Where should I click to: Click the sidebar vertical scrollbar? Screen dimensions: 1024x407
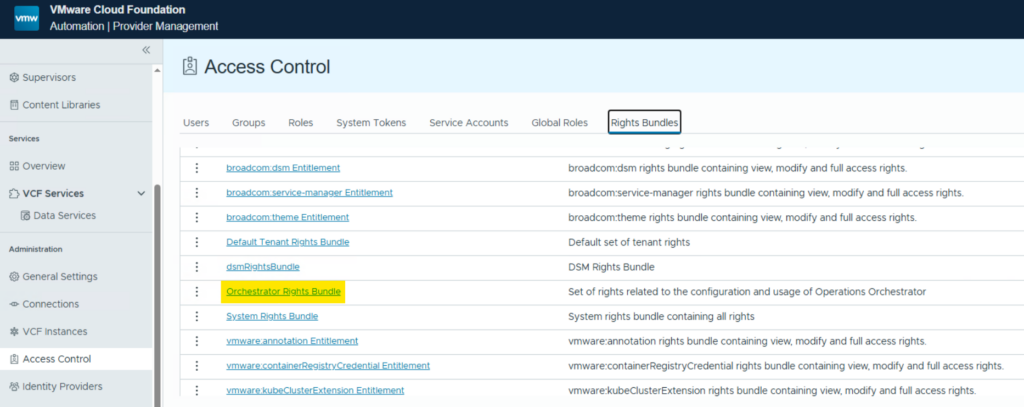point(157,290)
